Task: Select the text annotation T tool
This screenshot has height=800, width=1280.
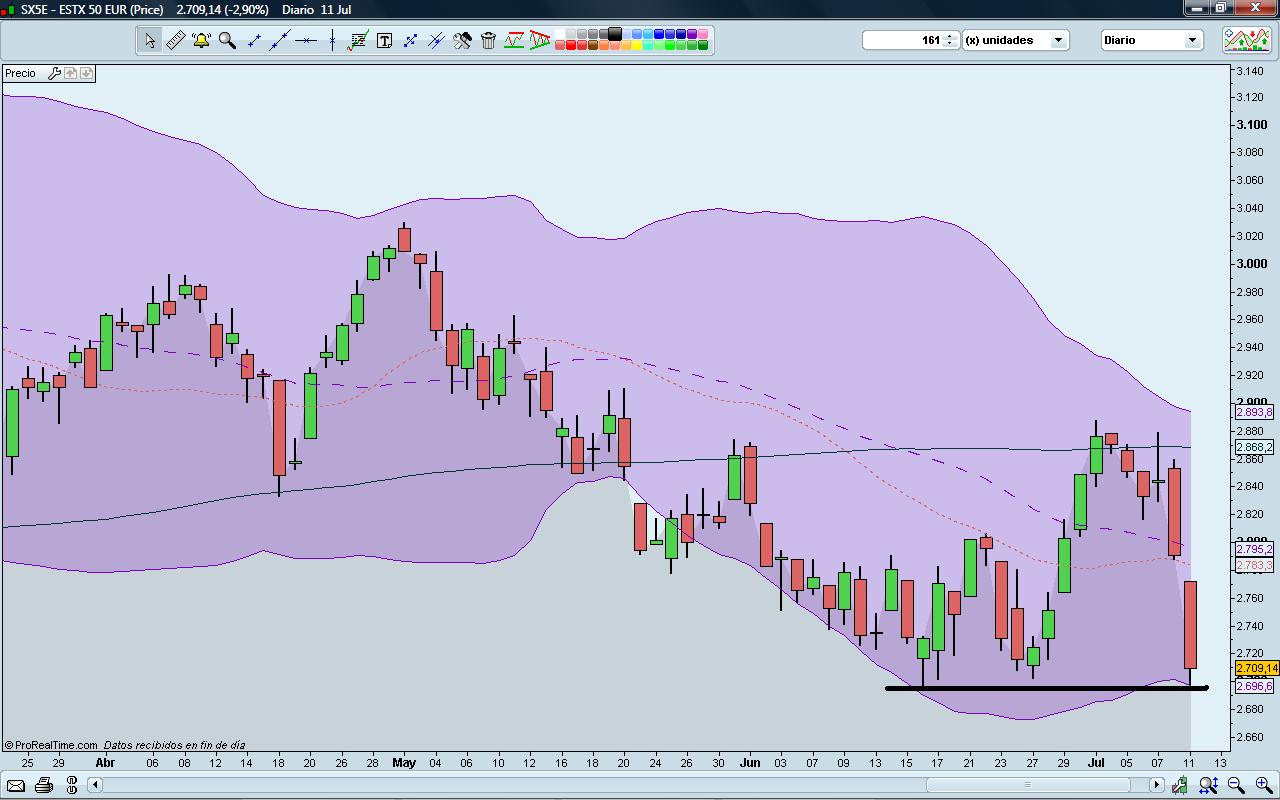Action: [384, 41]
